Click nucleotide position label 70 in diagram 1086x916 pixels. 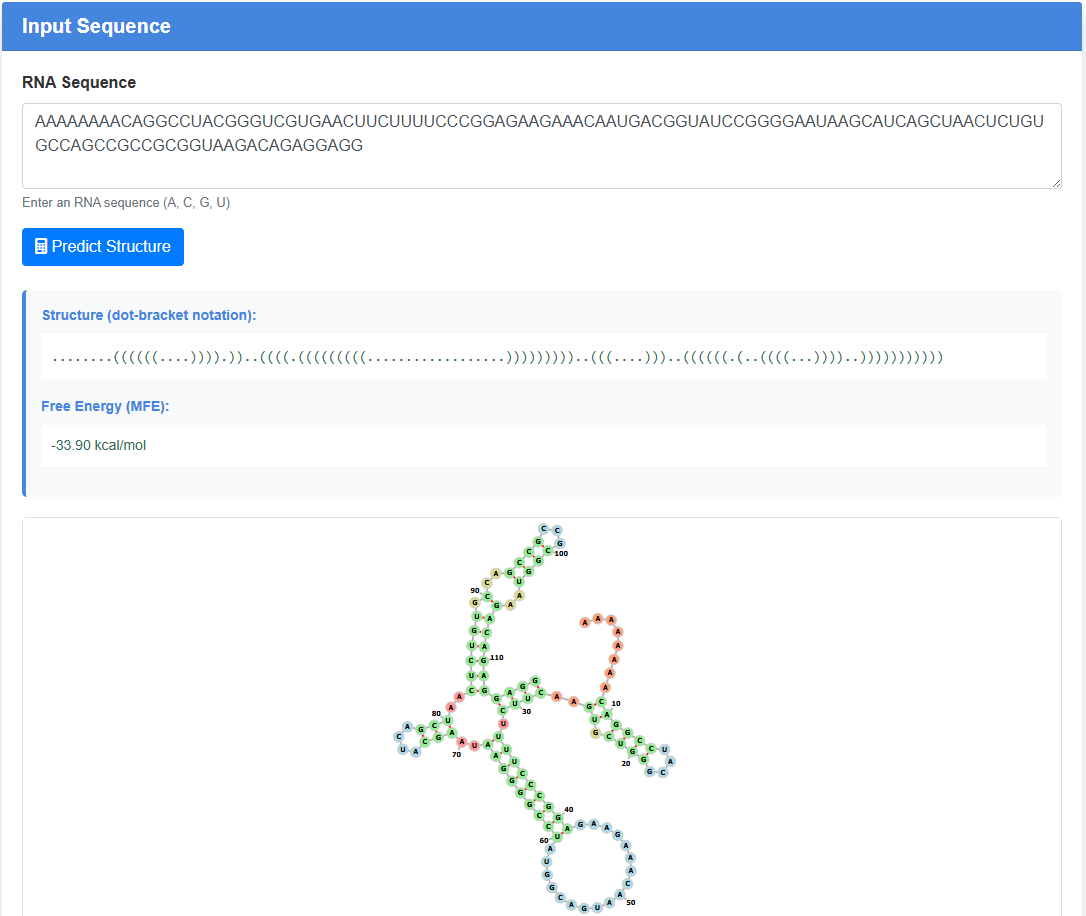coord(456,755)
